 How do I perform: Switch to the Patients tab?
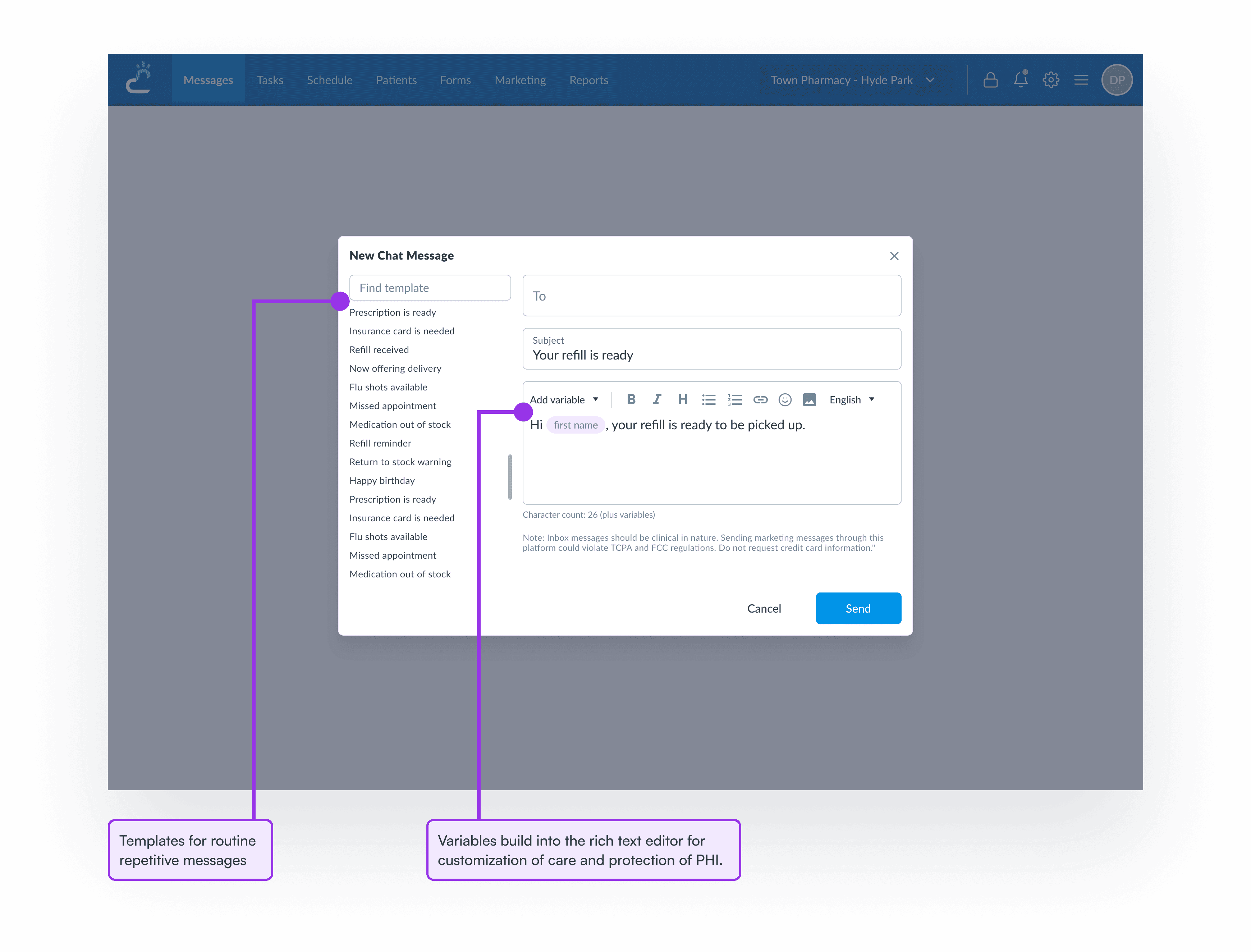pos(396,80)
